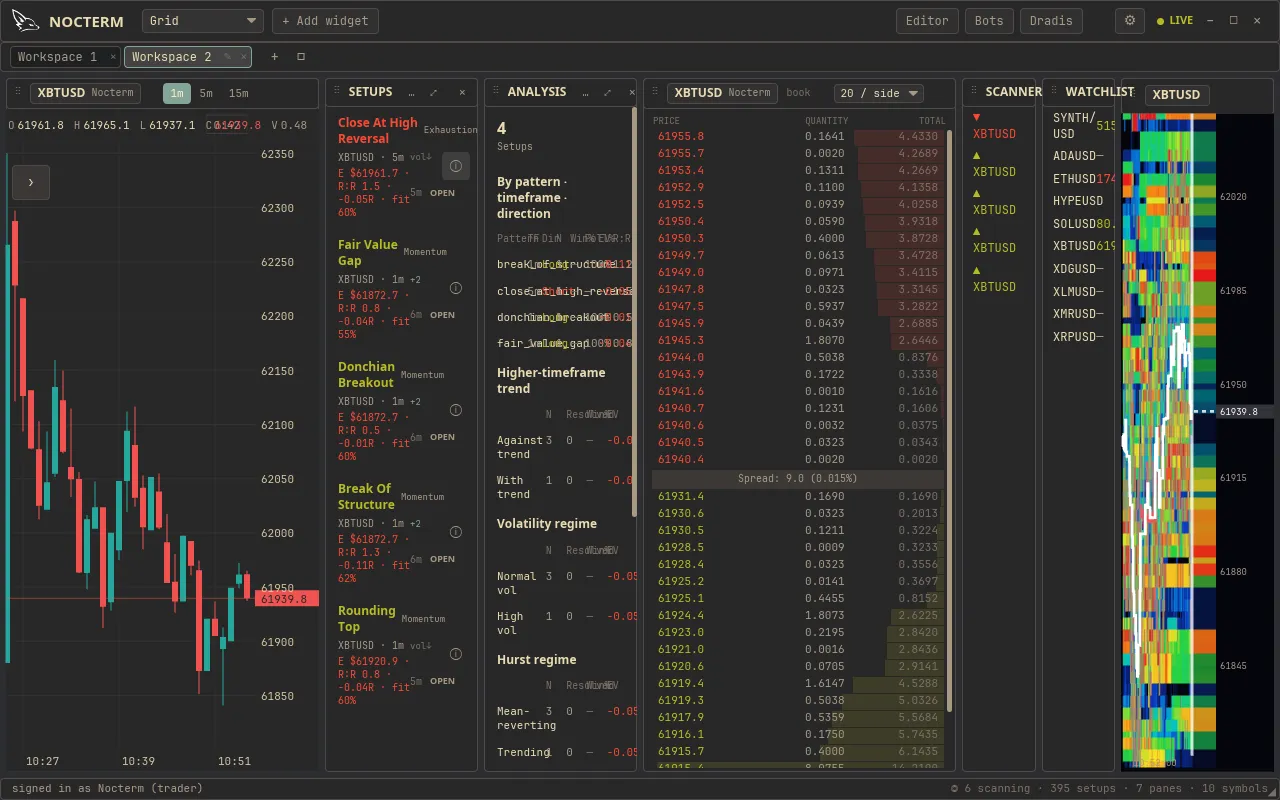
Task: Close the Analysis panel
Action: coord(631,92)
